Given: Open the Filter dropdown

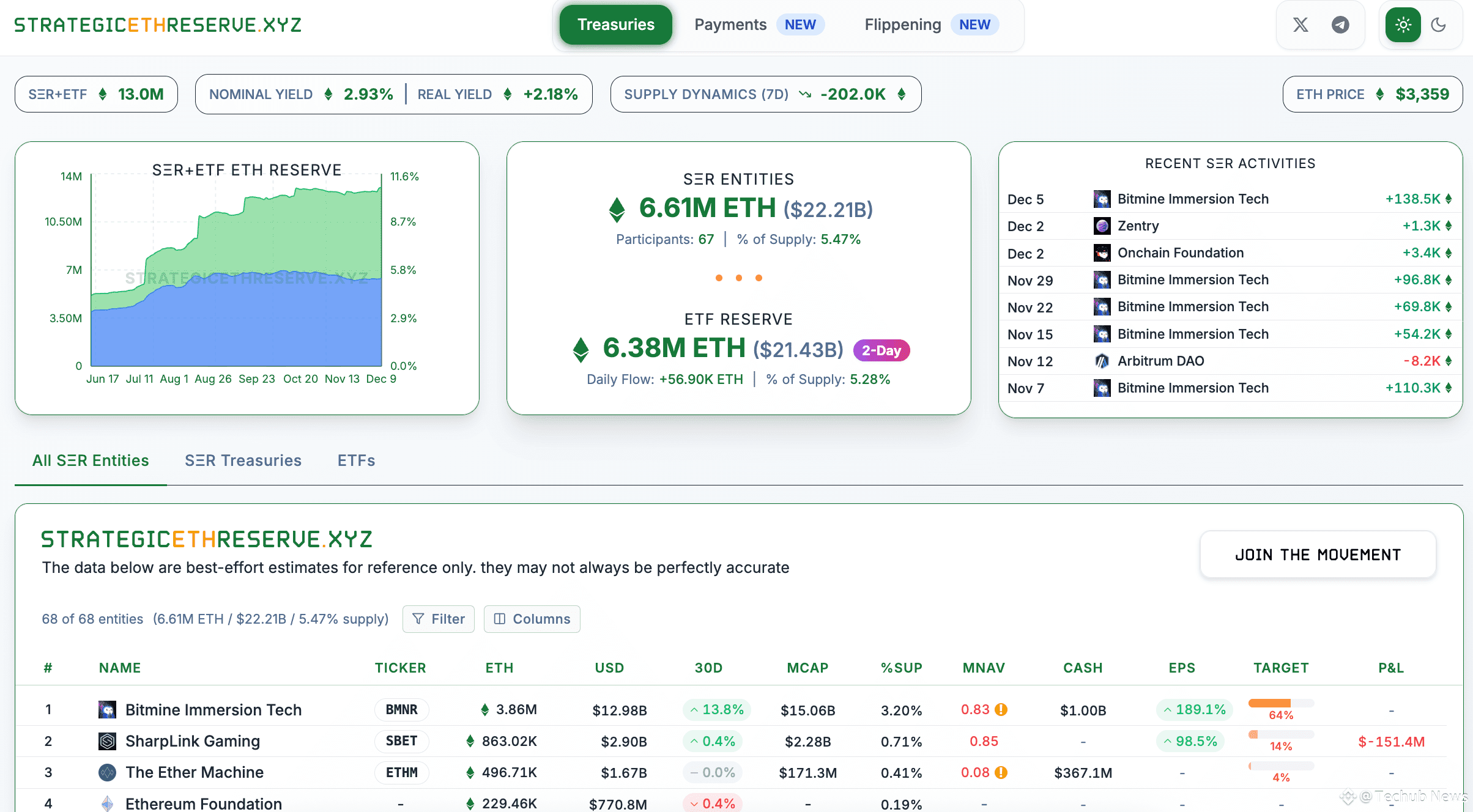Looking at the screenshot, I should click(439, 619).
